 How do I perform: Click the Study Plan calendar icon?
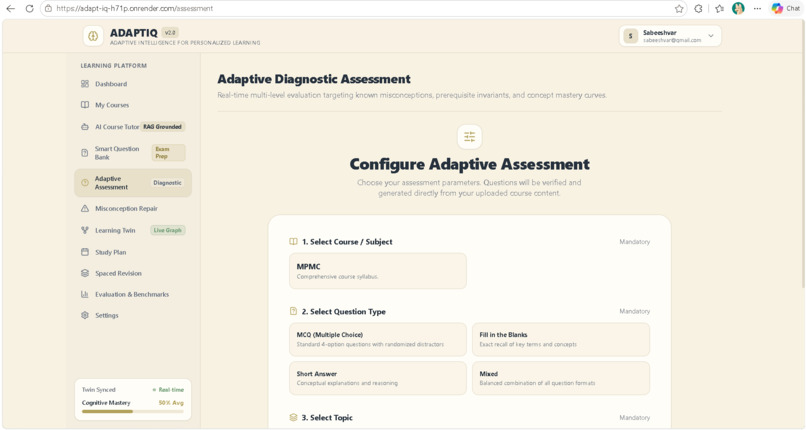[x=85, y=252]
